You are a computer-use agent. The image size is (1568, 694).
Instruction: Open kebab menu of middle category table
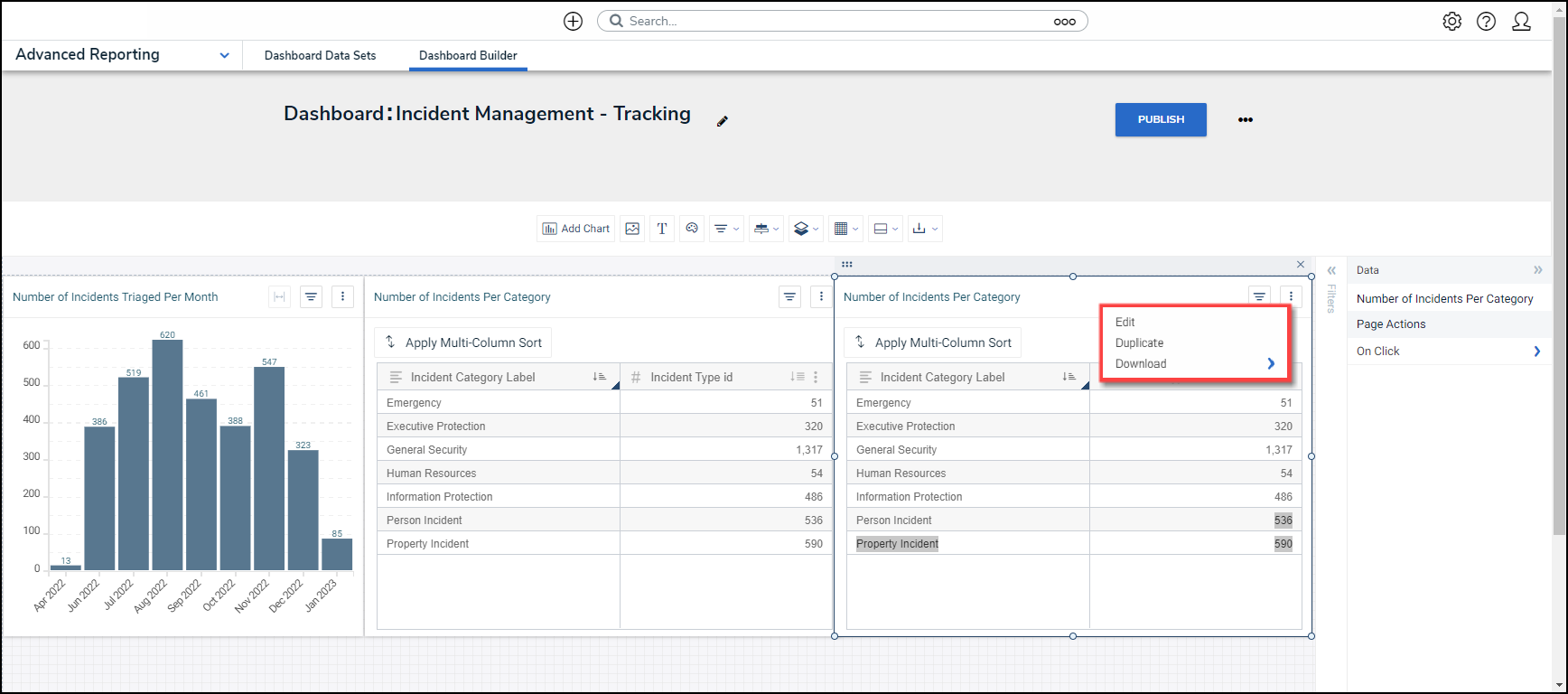820,296
